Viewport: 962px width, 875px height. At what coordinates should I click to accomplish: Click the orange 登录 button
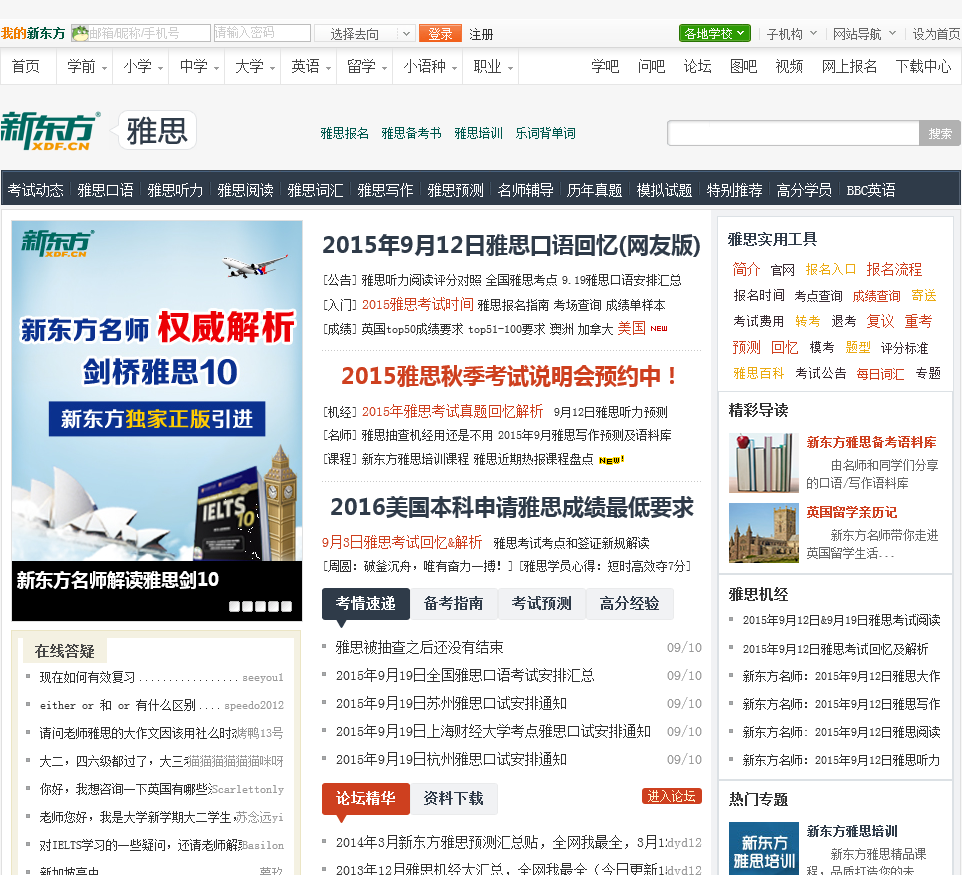(x=440, y=34)
